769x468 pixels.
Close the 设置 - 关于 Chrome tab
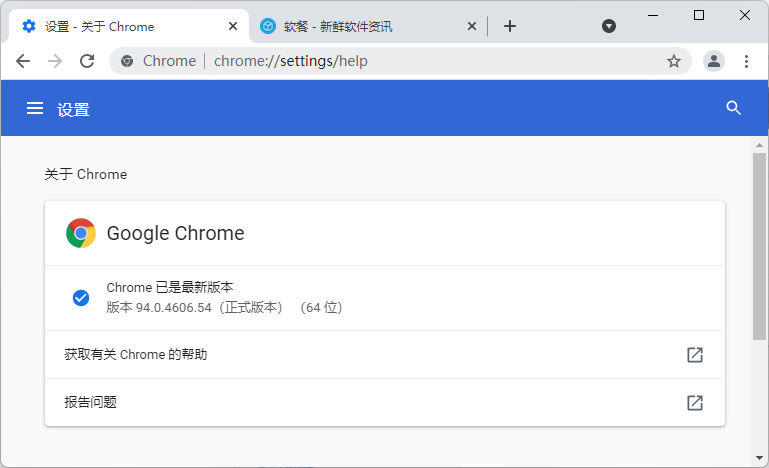(x=233, y=26)
